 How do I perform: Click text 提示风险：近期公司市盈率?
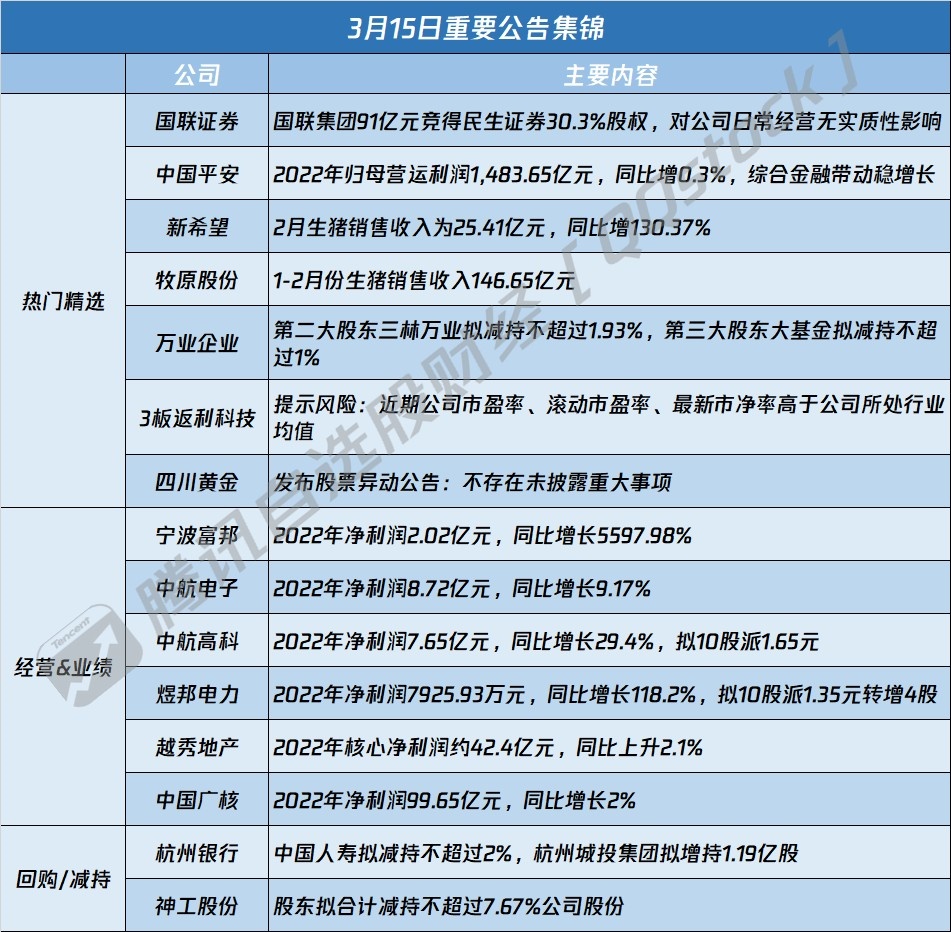point(398,404)
